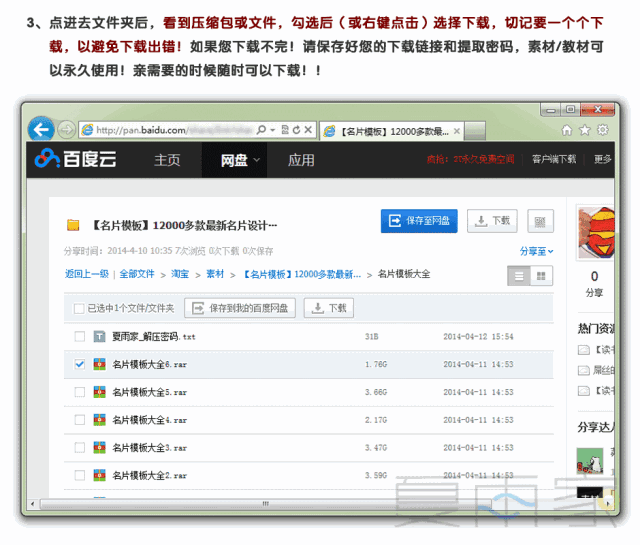Click rar icon of 名片模板大全2.rar
This screenshot has height=545, width=640.
point(99,475)
